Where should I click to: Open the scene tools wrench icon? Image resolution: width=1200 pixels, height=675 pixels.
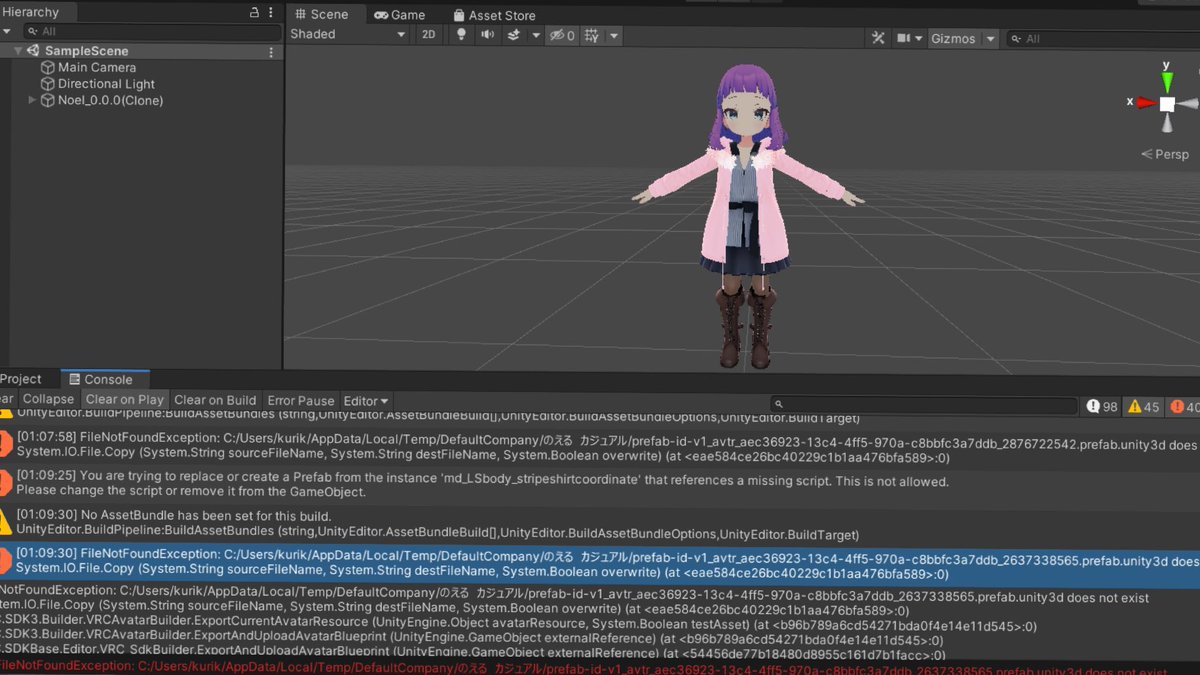tap(878, 38)
